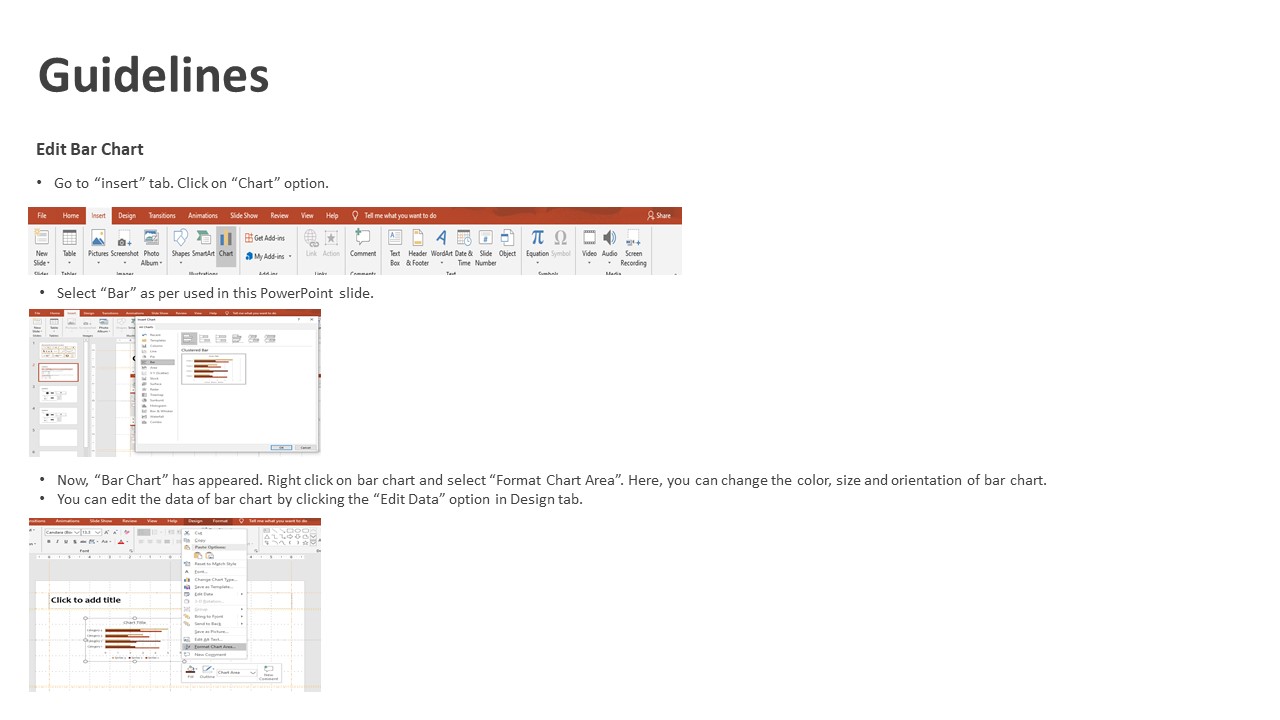Switch to the Design tab
The width and height of the screenshot is (1280, 720).
127,215
